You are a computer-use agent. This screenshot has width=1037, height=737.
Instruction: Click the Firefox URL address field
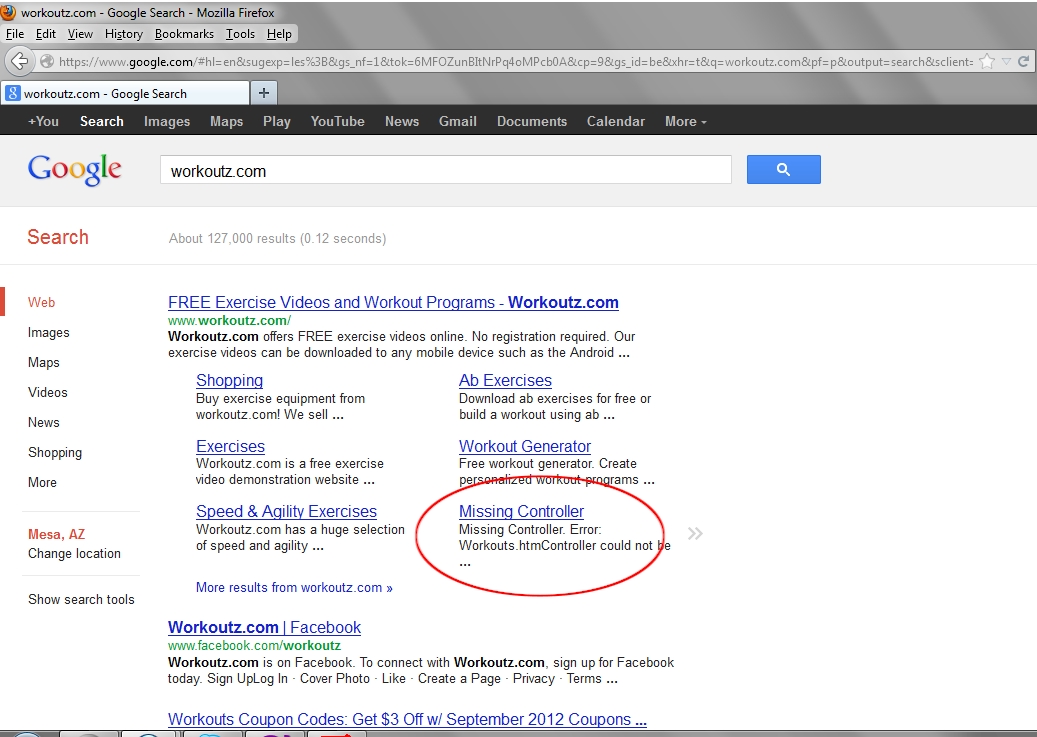(x=516, y=62)
